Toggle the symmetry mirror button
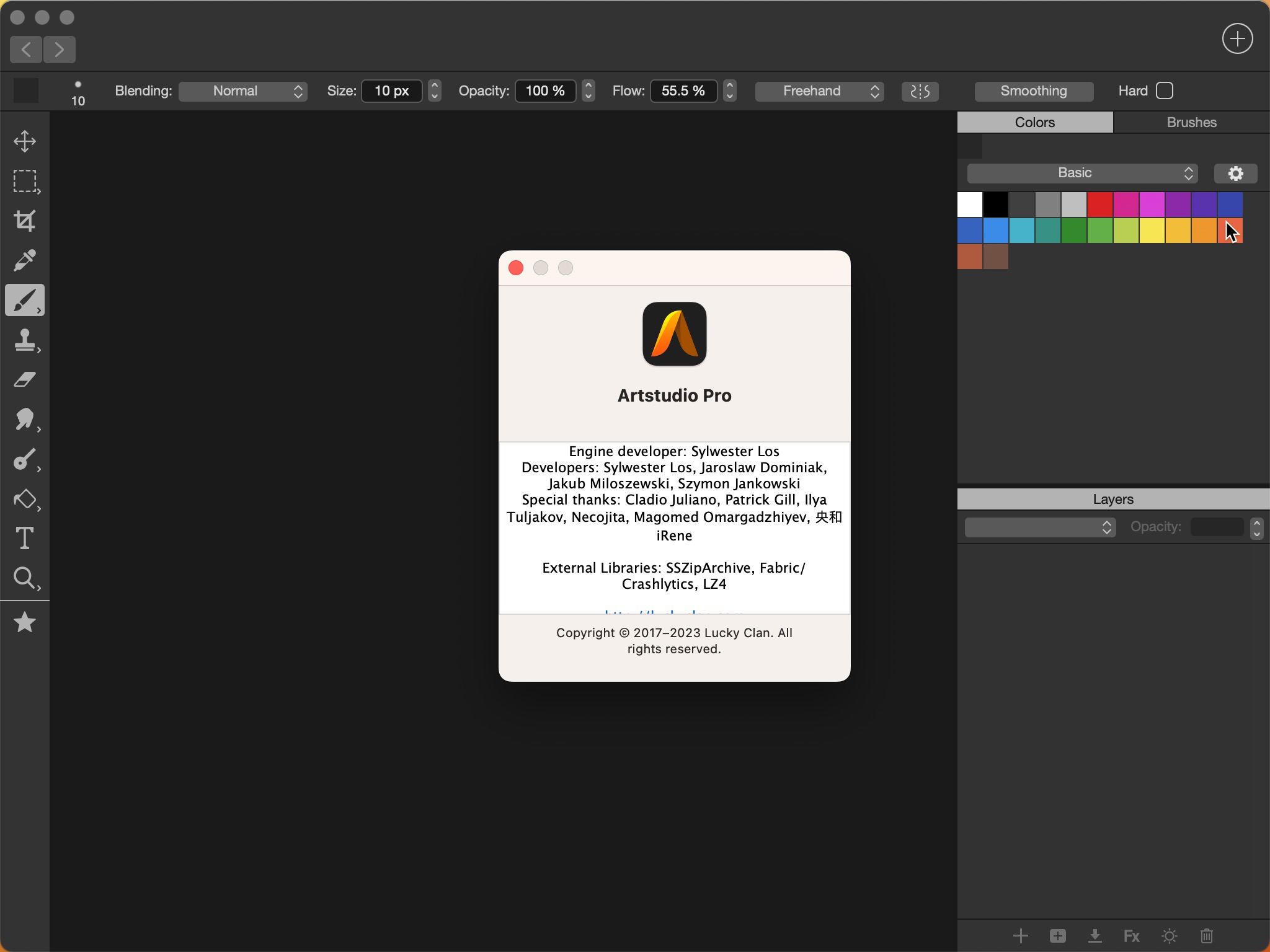This screenshot has width=1270, height=952. pyautogui.click(x=920, y=91)
